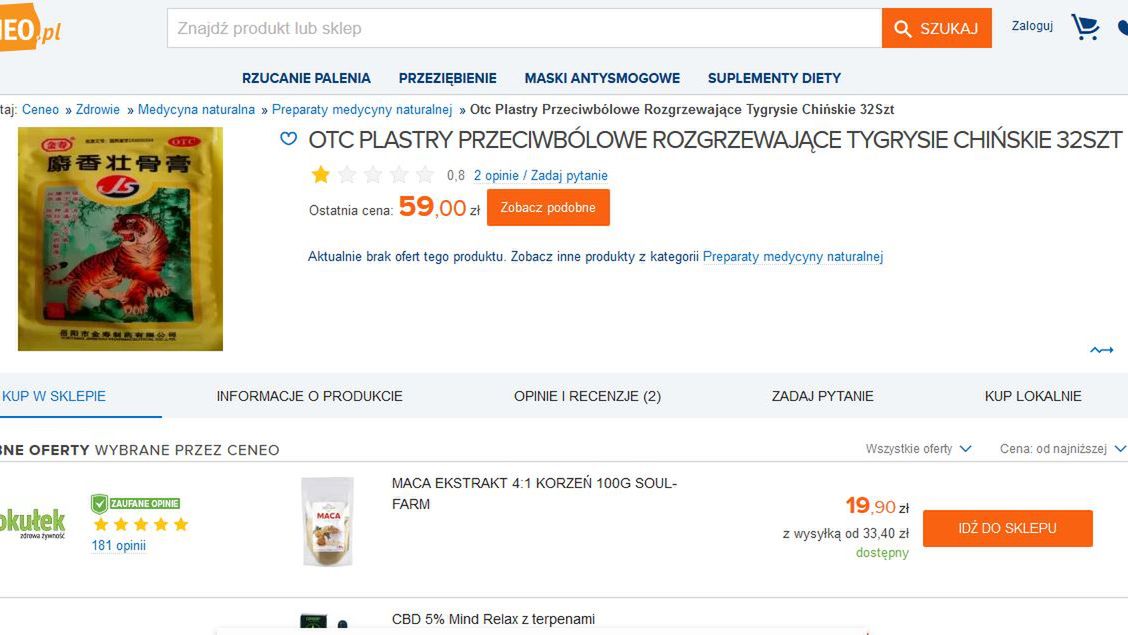The image size is (1128, 635).
Task: Open the 181 opinii shop reviews link
Action: pyautogui.click(x=118, y=546)
